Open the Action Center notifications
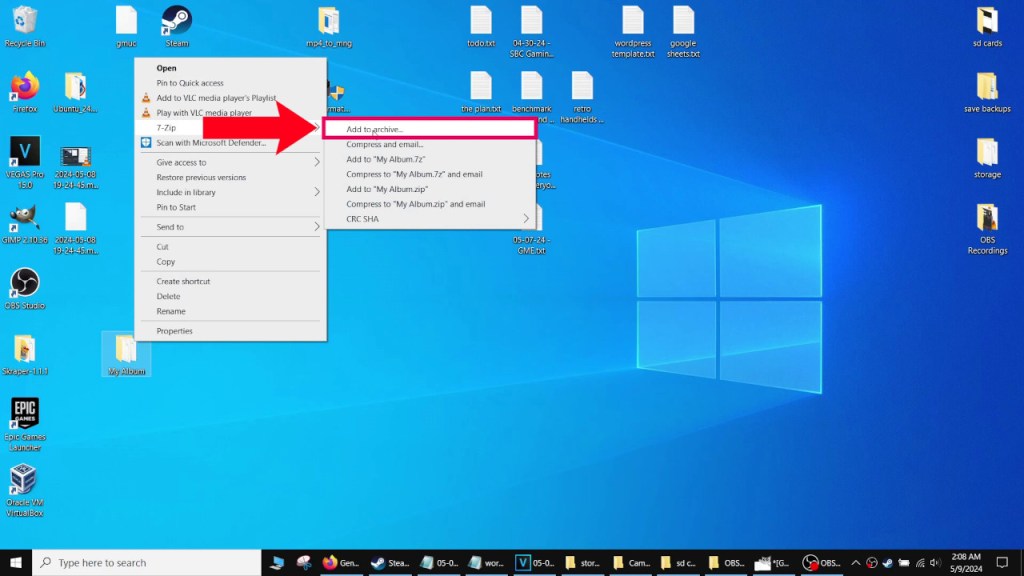 (1002, 562)
